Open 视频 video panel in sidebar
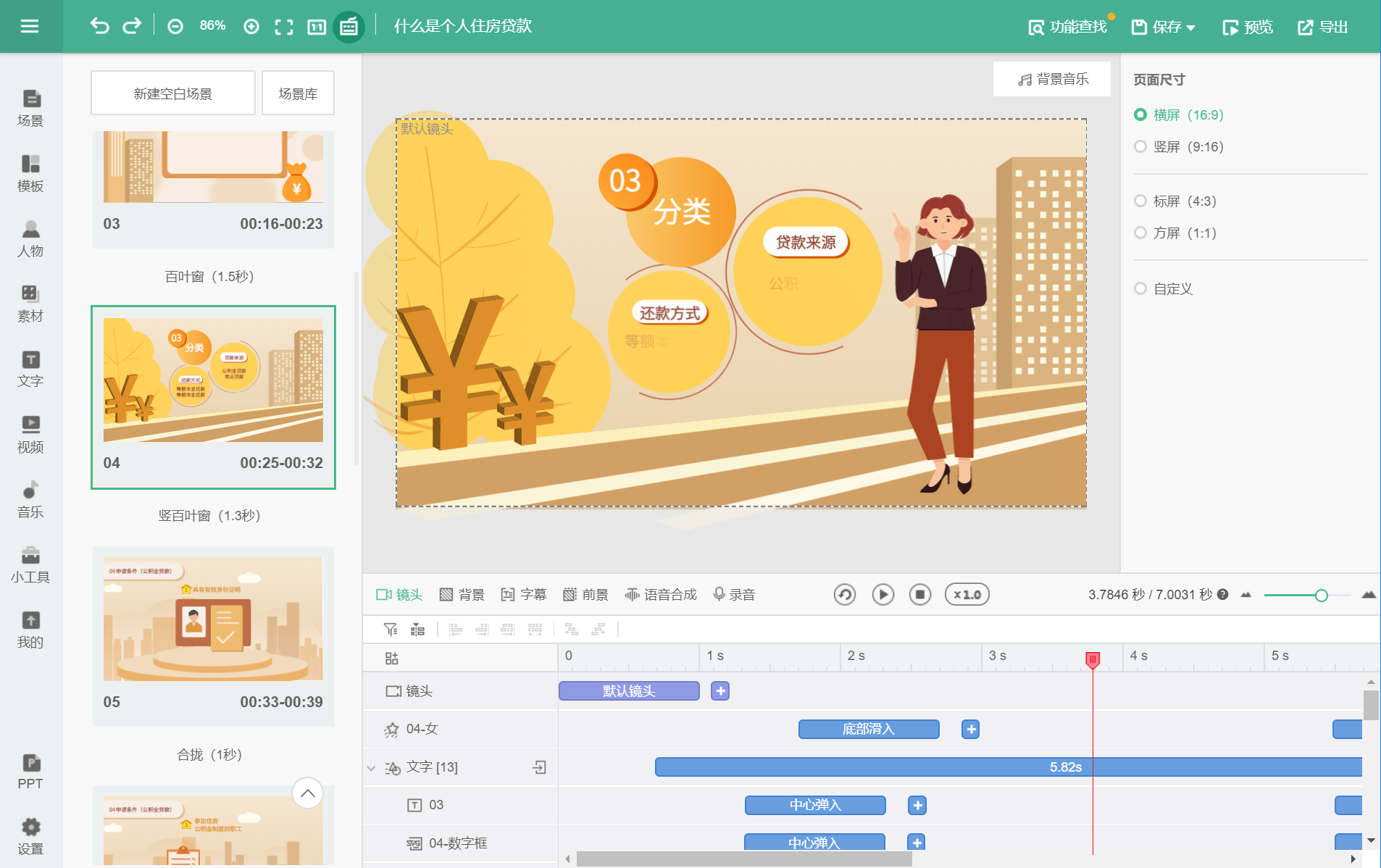The height and width of the screenshot is (868, 1381). click(x=30, y=434)
